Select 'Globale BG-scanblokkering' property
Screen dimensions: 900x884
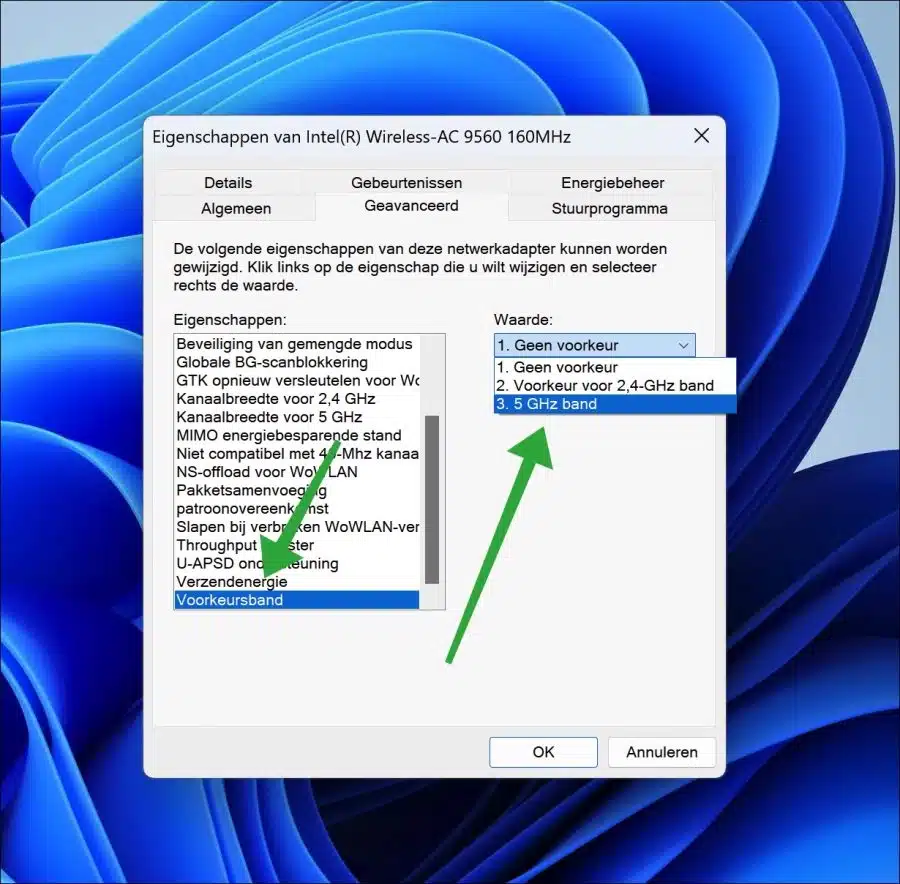tap(297, 362)
